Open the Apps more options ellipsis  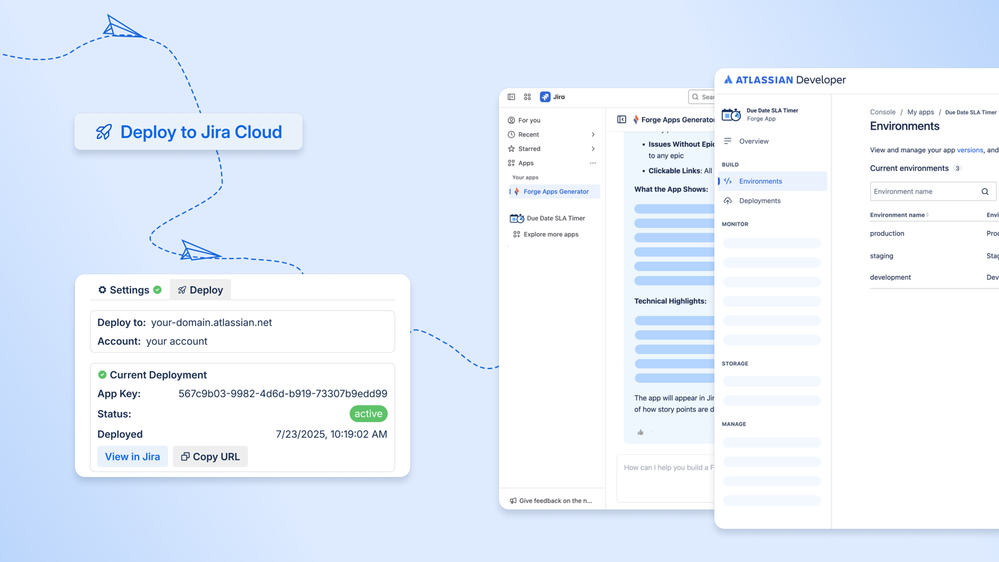tap(593, 163)
